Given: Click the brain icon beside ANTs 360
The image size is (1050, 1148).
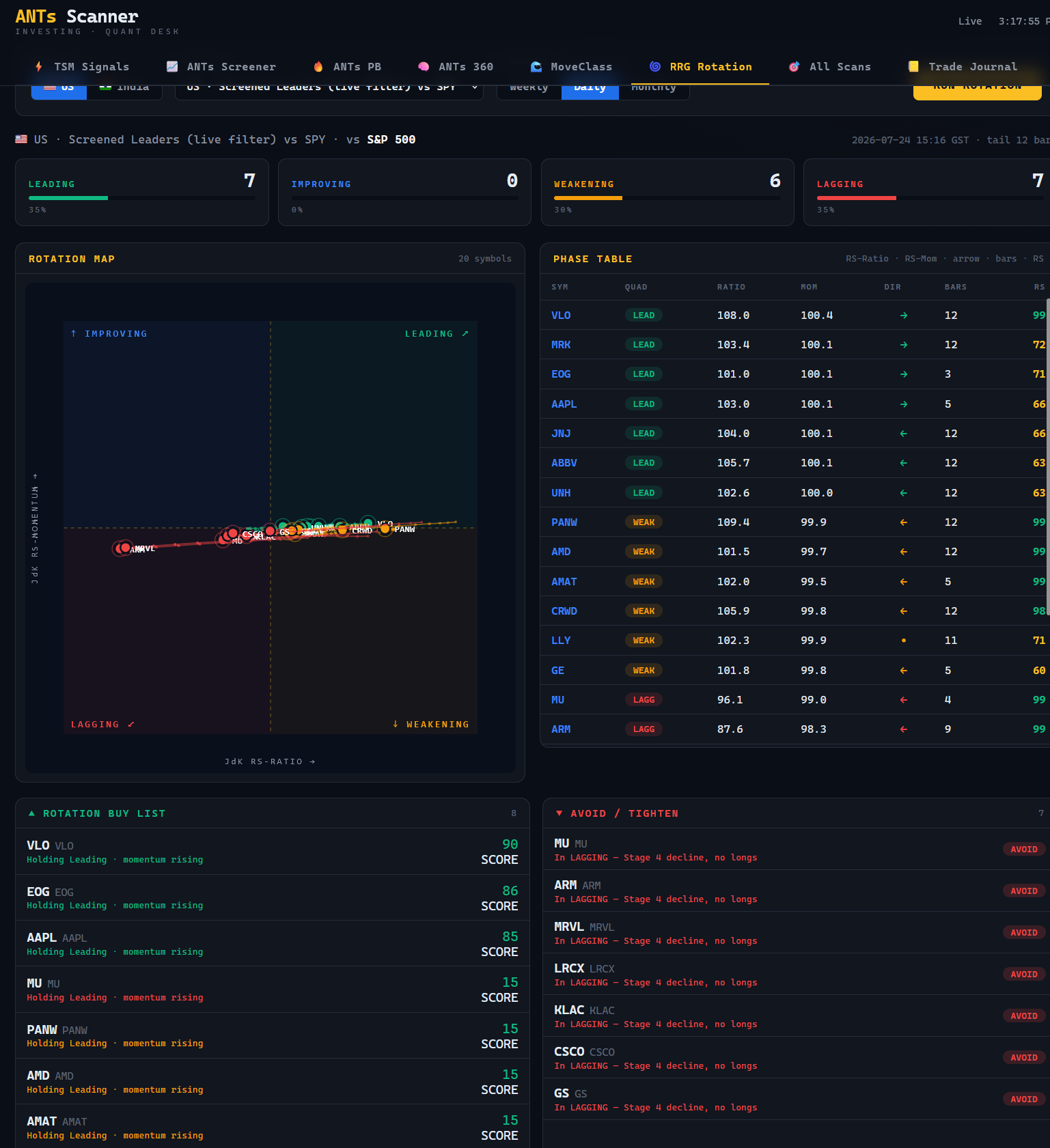Looking at the screenshot, I should tap(424, 66).
